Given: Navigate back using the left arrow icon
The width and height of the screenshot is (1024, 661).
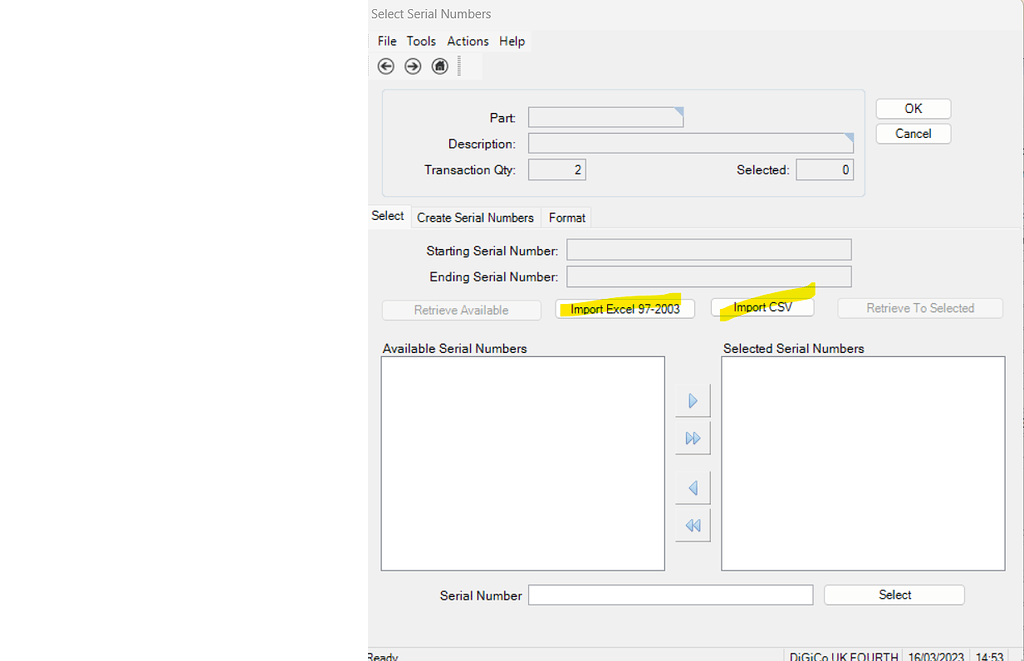Looking at the screenshot, I should [386, 66].
